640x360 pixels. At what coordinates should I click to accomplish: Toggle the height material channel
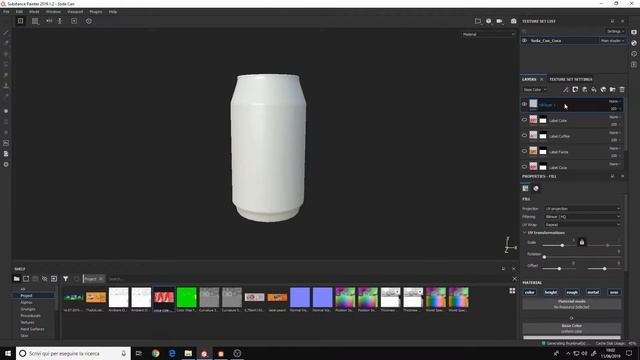coord(551,292)
